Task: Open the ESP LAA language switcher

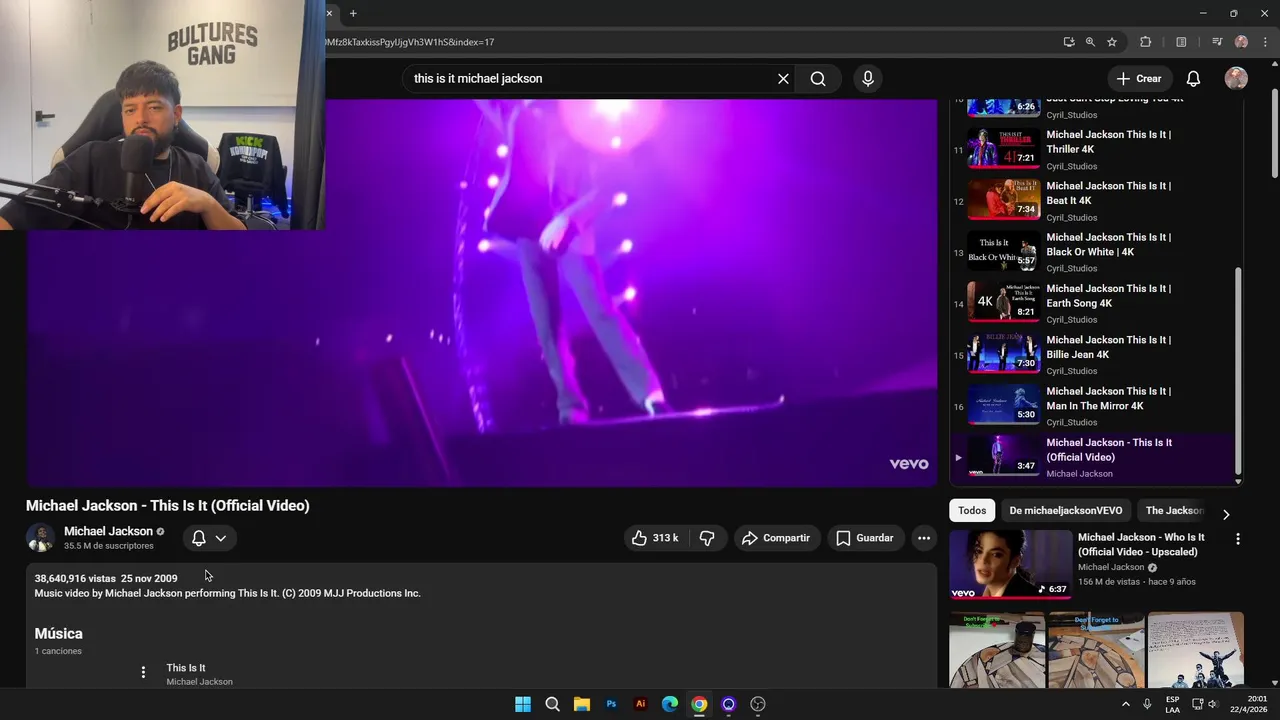Action: click(1172, 704)
